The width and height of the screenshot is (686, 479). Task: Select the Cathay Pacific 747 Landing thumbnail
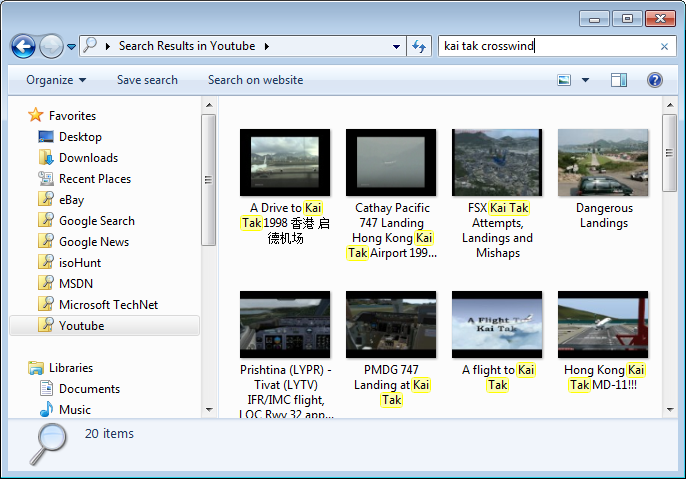tap(391, 162)
